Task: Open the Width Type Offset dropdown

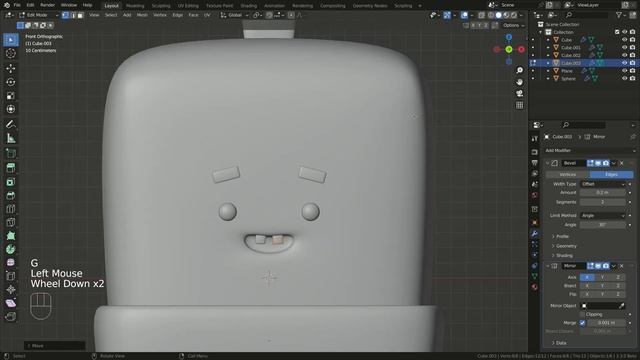Action: (x=603, y=184)
